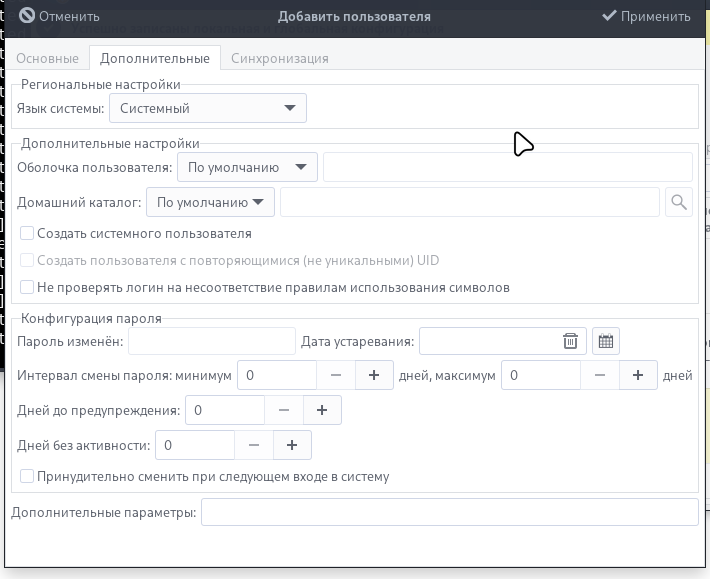Click the 'Отменить' button
Viewport: 710px width, 579px height.
coord(60,16)
